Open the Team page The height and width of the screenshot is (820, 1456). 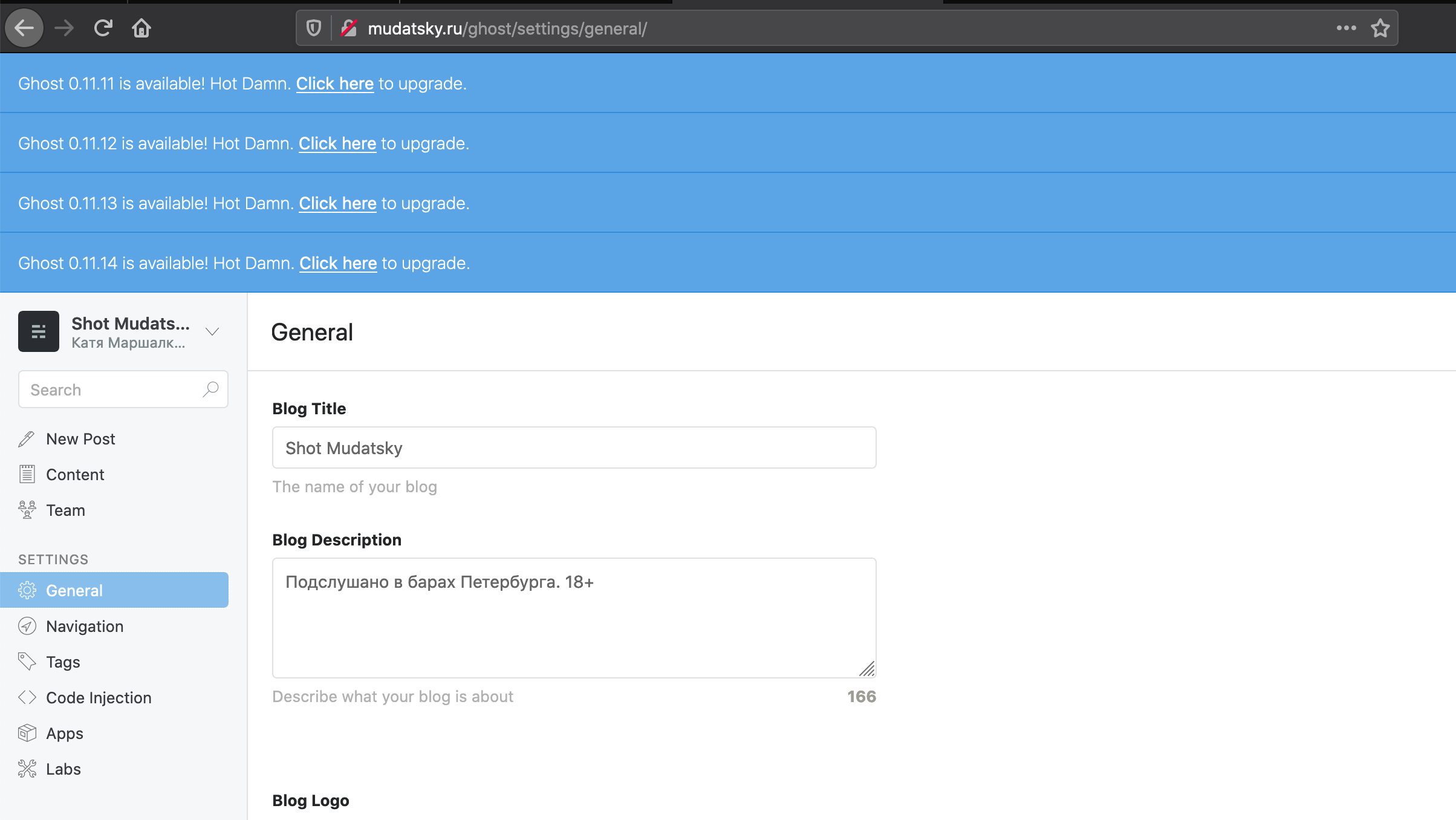[65, 510]
